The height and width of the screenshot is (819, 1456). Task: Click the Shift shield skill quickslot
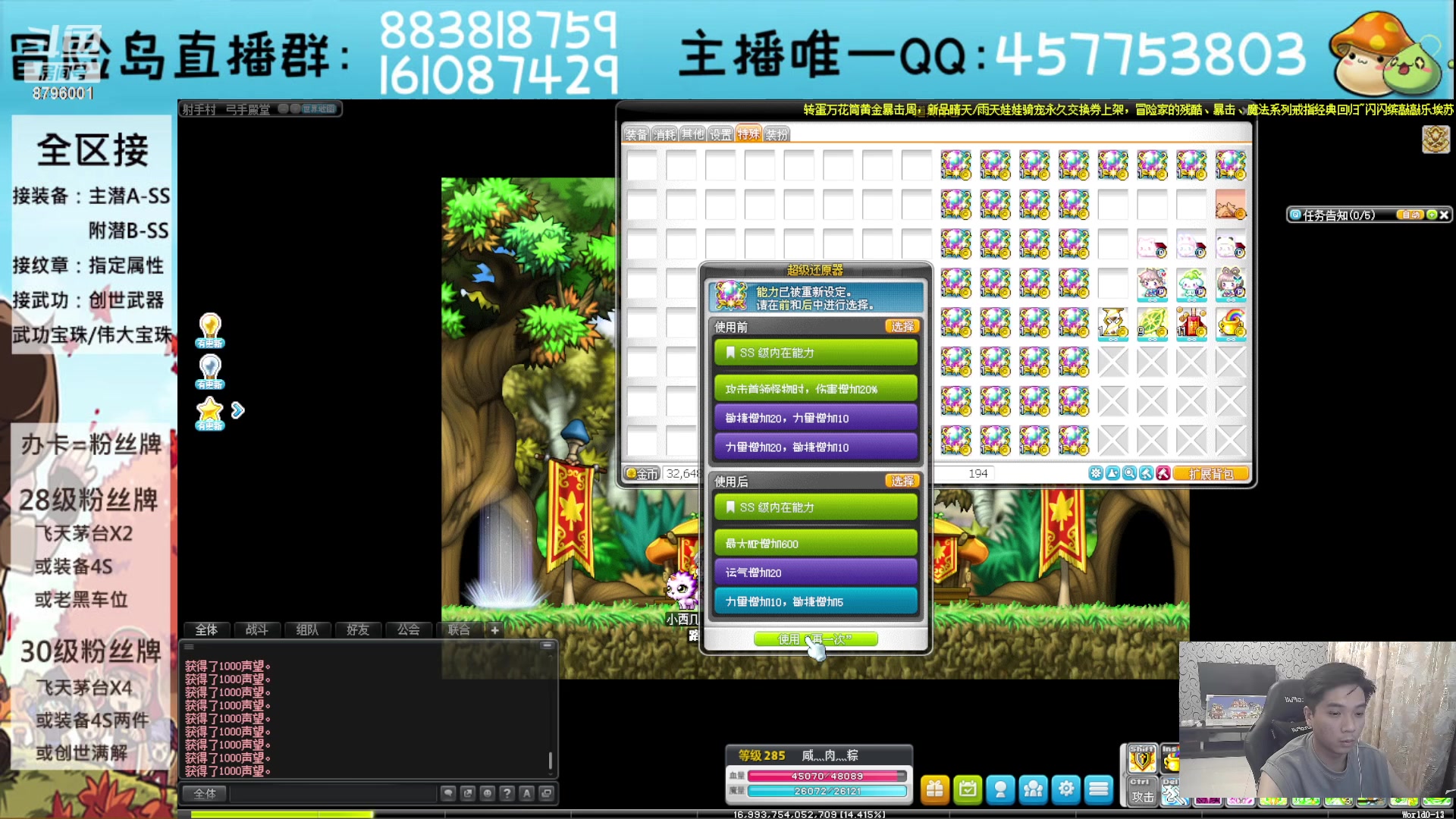coord(1142,758)
